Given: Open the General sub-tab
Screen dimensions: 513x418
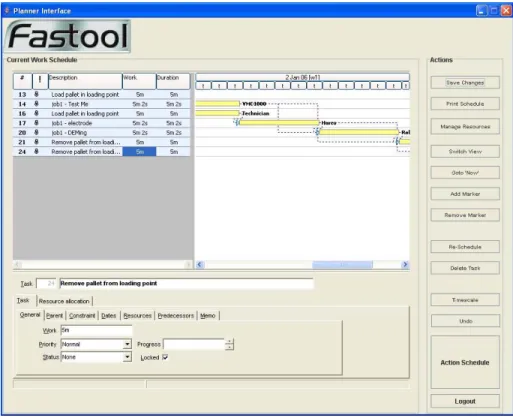Looking at the screenshot, I should [x=30, y=315].
